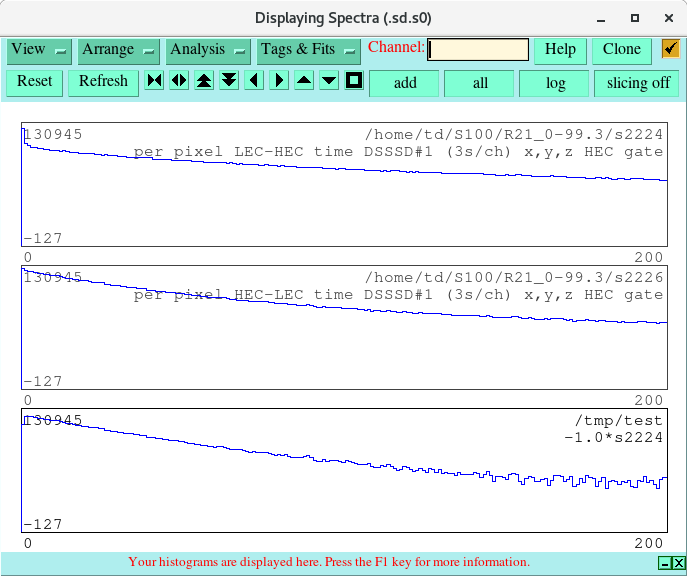Viewport: 687px width, 576px height.
Task: Toggle log scale display
Action: (x=554, y=83)
